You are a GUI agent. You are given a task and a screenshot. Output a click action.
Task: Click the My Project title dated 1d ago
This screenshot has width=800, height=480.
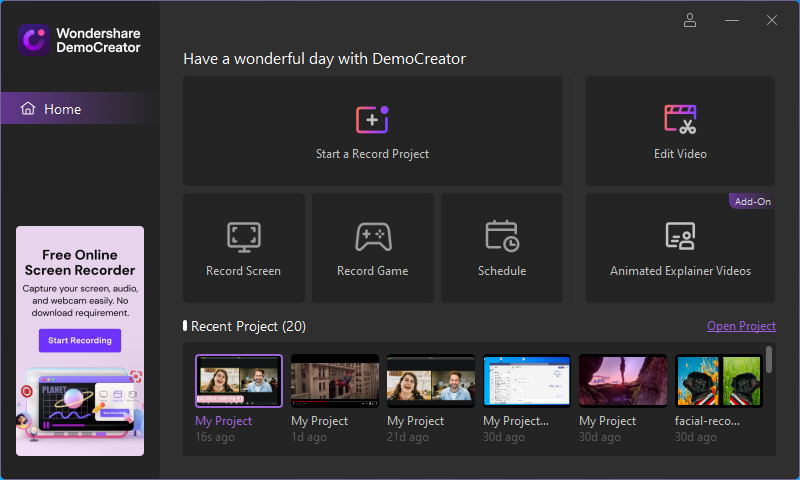319,421
